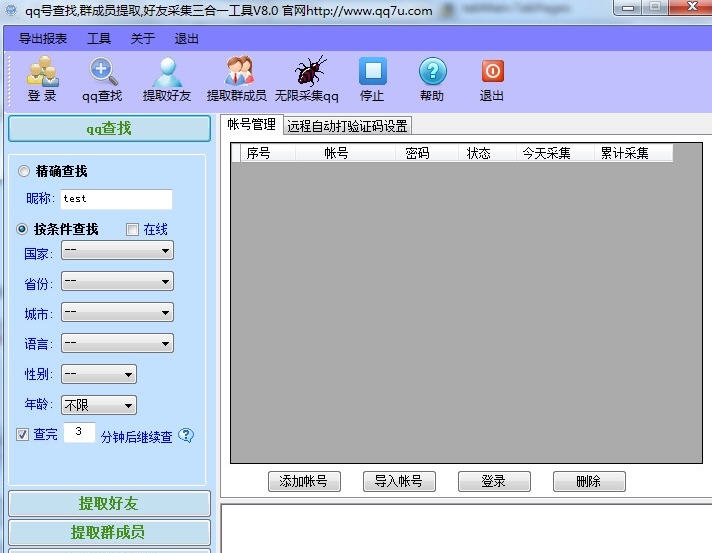Viewport: 712px width, 553px height.
Task: Open the 国家 dropdown
Action: pos(117,250)
